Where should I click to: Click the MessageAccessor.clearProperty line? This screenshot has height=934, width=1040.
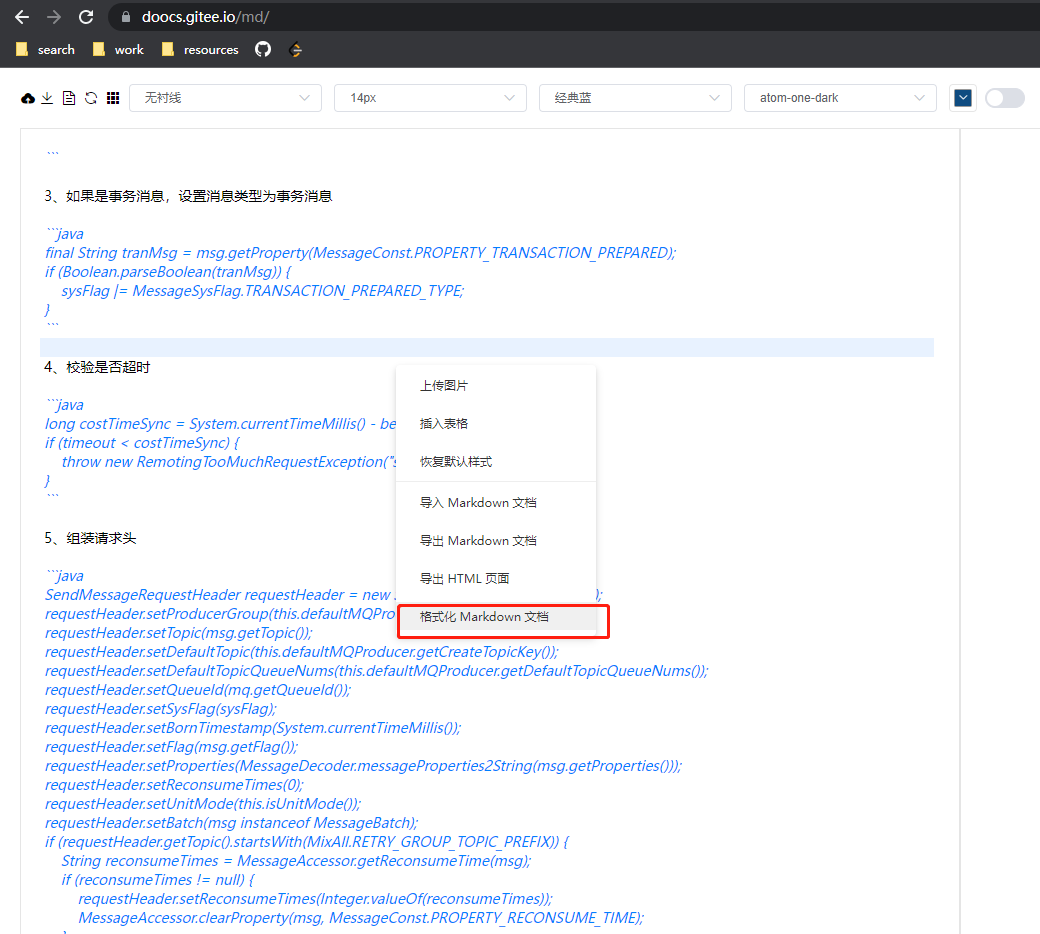click(361, 919)
